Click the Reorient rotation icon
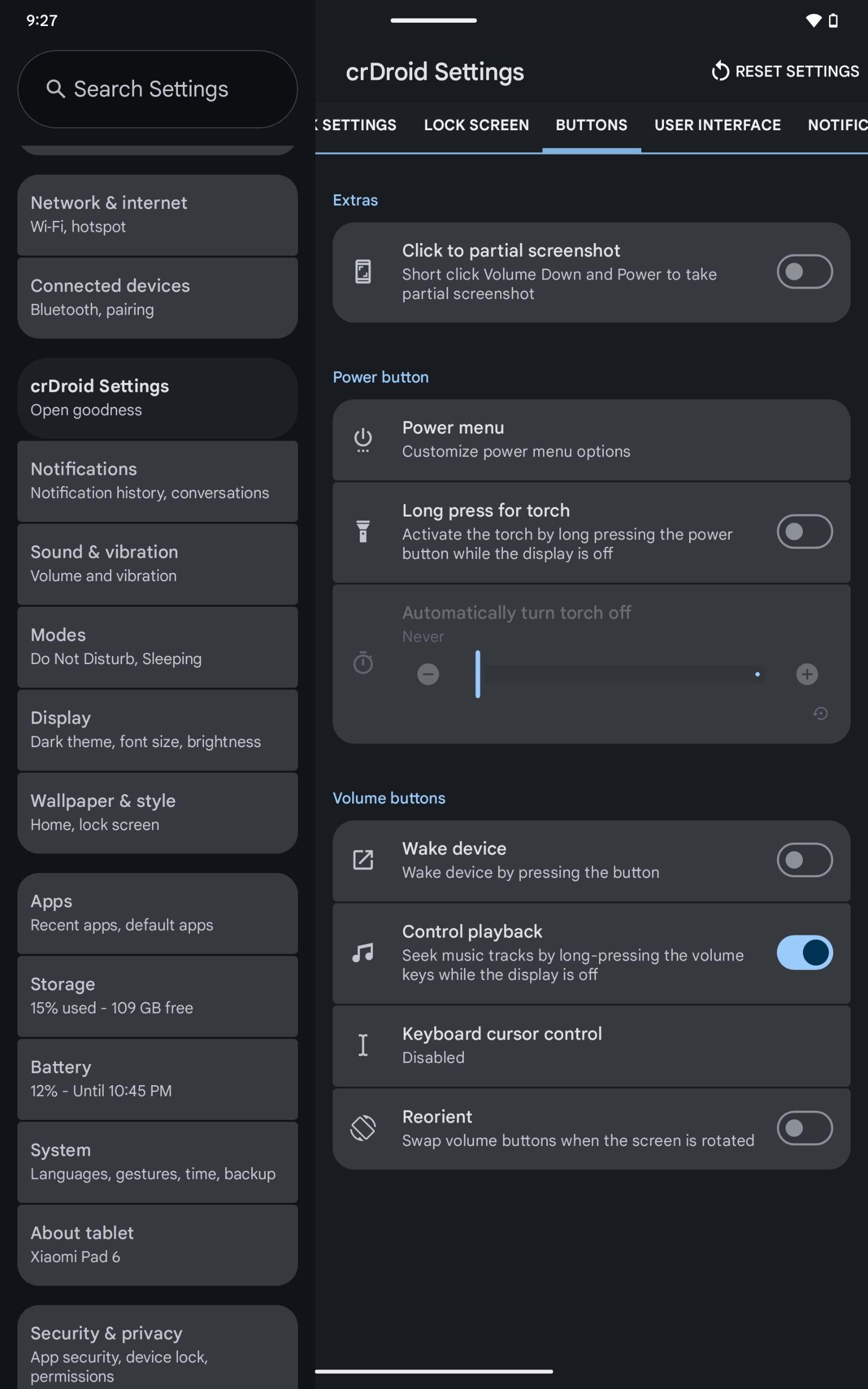The height and width of the screenshot is (1389, 868). pos(363,1128)
